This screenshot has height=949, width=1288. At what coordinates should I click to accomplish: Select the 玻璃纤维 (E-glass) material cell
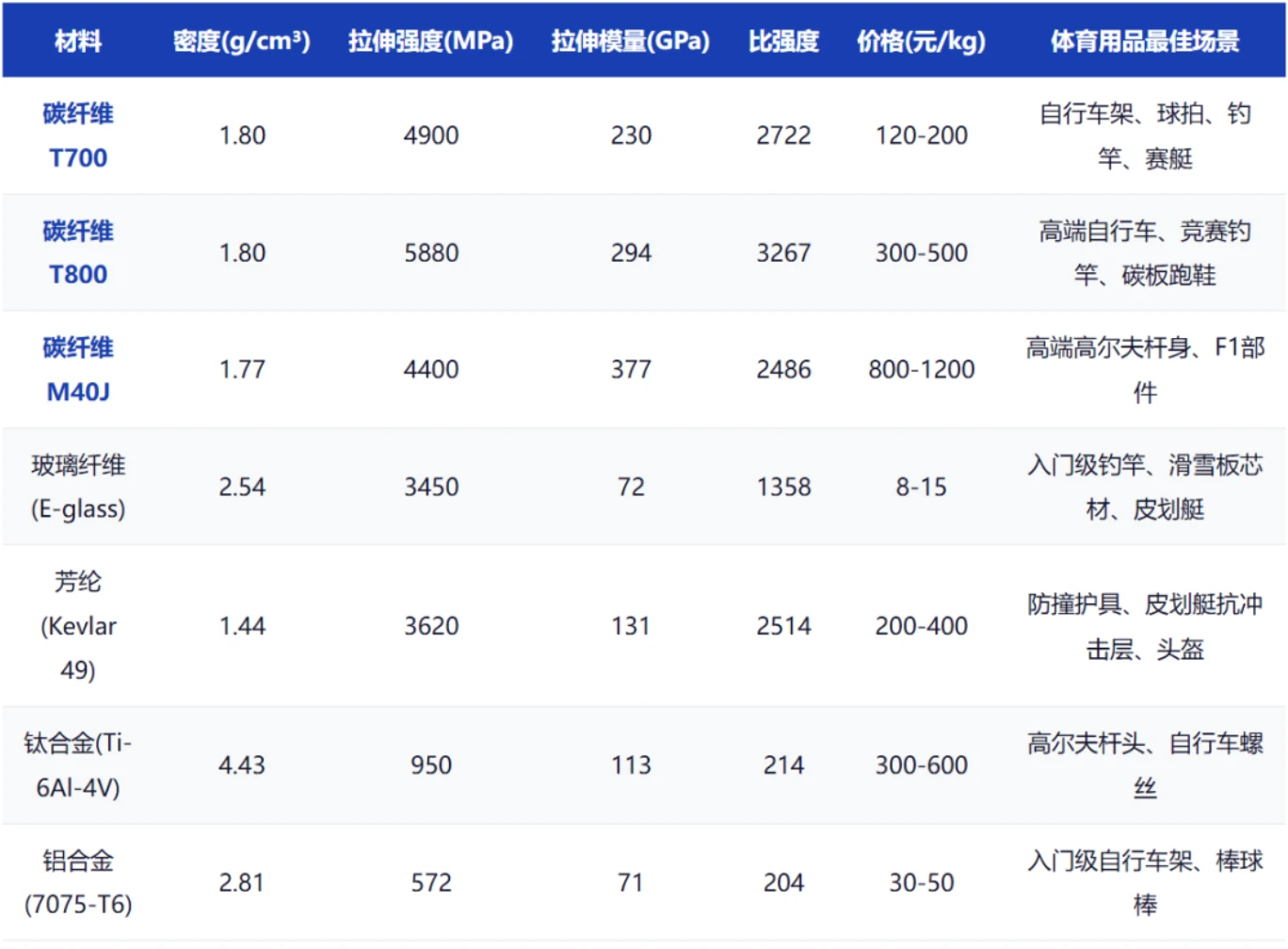78,487
